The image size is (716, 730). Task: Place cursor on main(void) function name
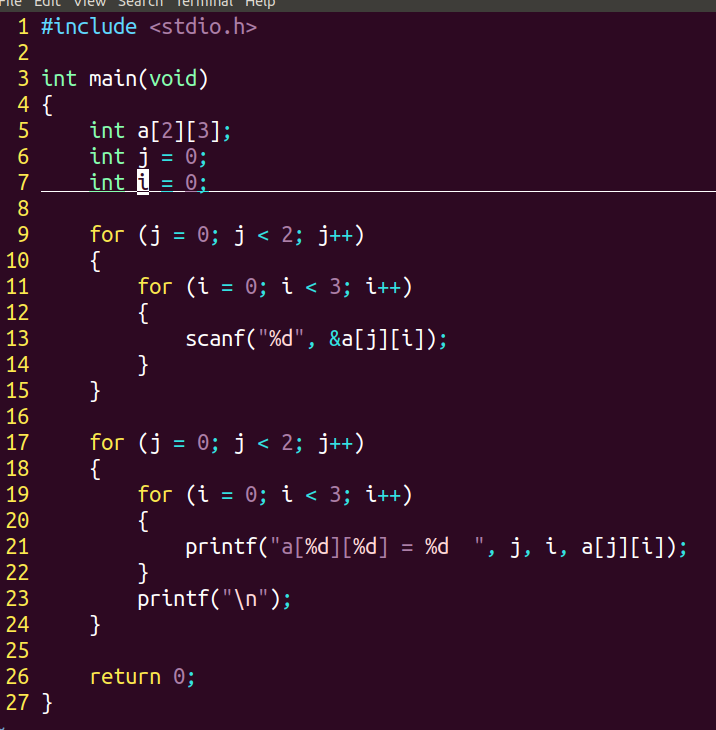point(149,78)
